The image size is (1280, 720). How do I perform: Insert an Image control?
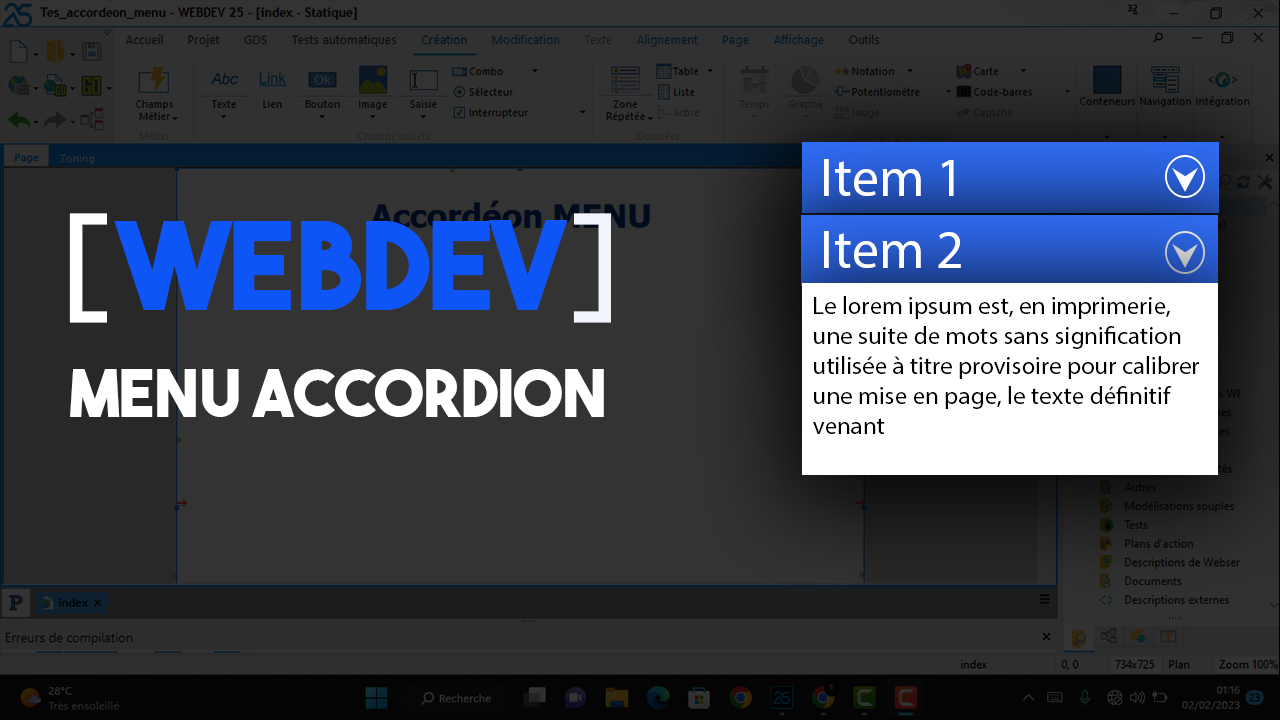pos(372,88)
